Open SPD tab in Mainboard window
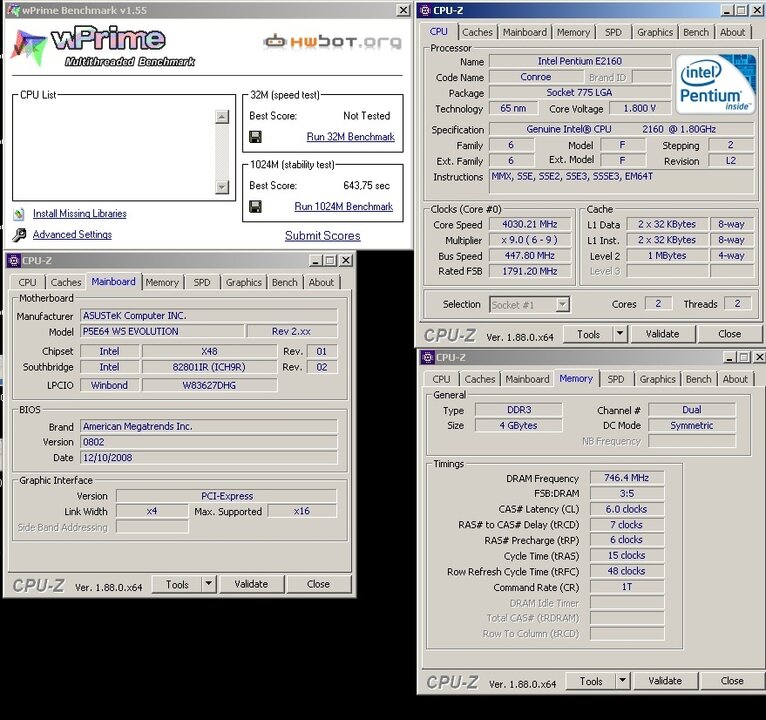The width and height of the screenshot is (766, 720). click(x=202, y=282)
